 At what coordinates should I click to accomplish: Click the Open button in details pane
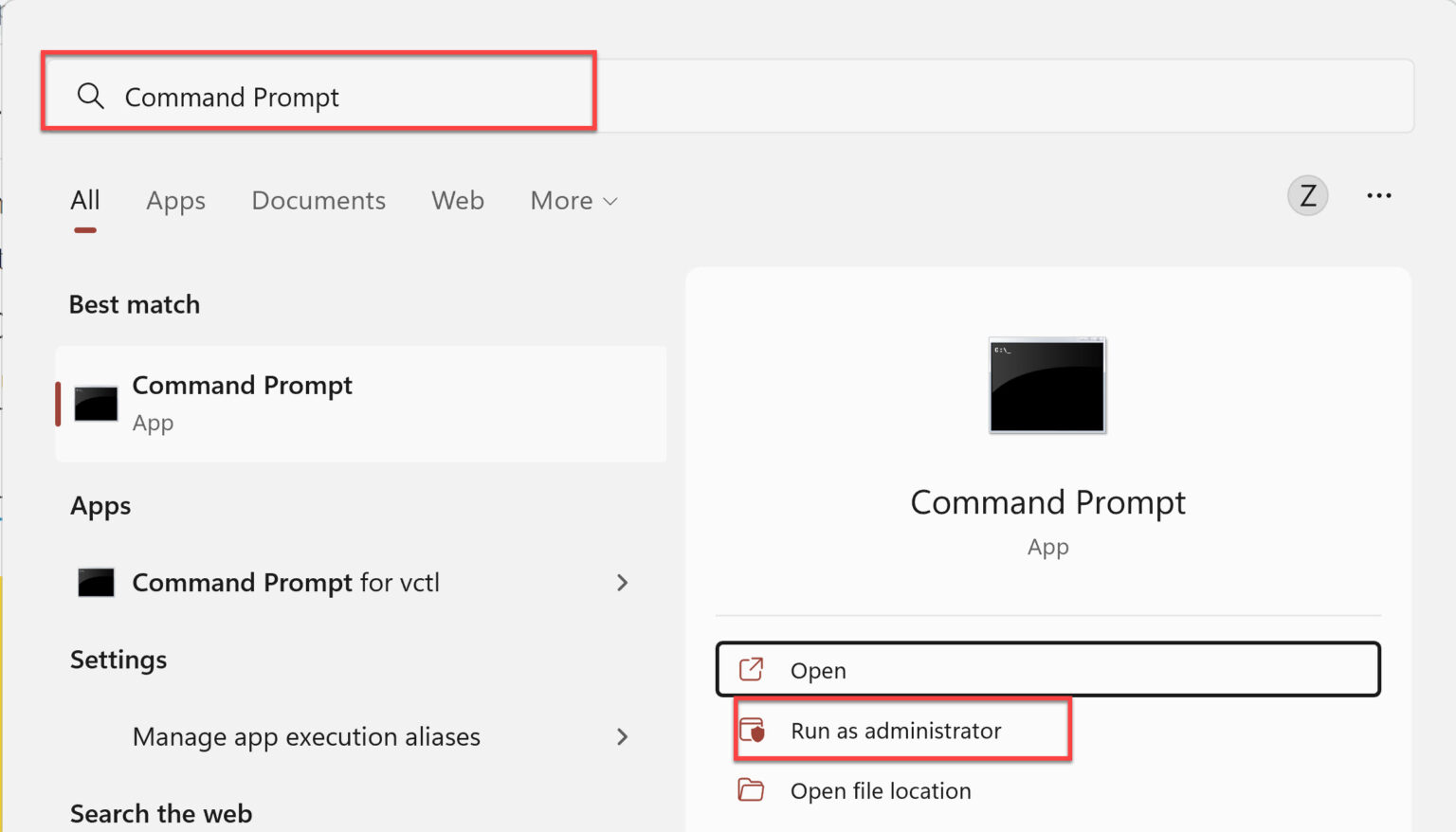pyautogui.click(x=1047, y=669)
